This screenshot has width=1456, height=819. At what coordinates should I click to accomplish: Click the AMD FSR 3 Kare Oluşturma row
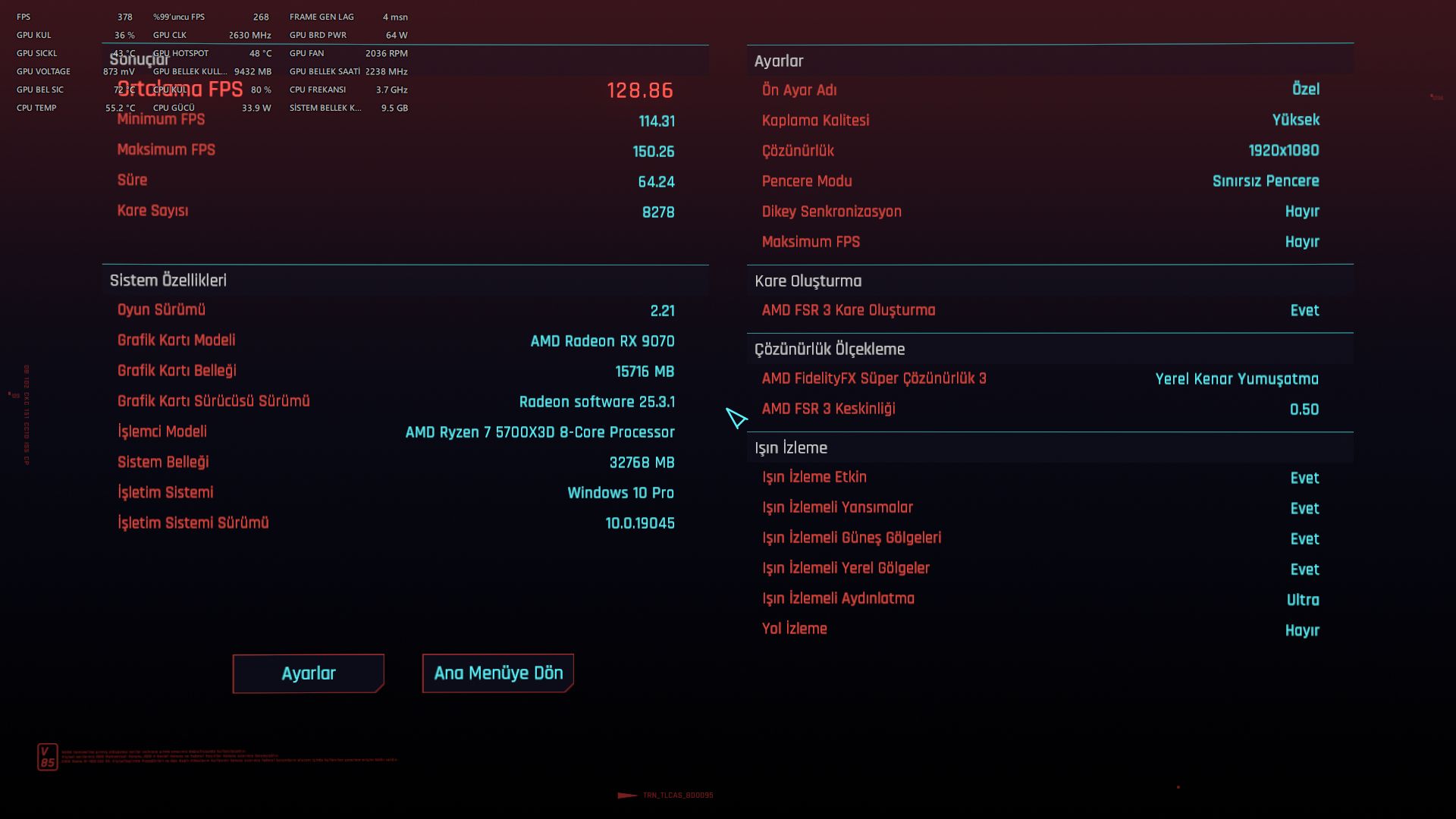[1050, 310]
